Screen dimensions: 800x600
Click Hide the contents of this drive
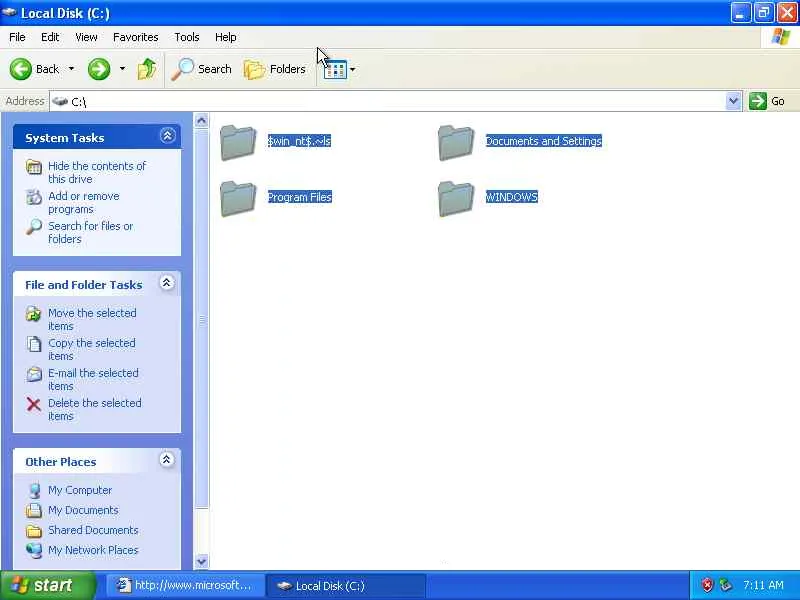click(x=97, y=172)
